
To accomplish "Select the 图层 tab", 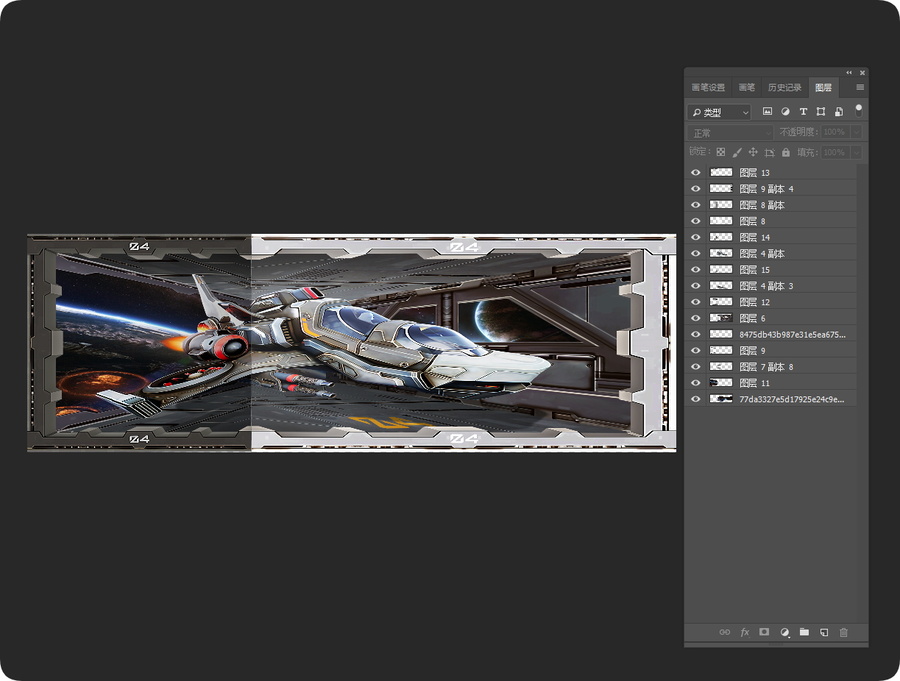I will pyautogui.click(x=823, y=87).
